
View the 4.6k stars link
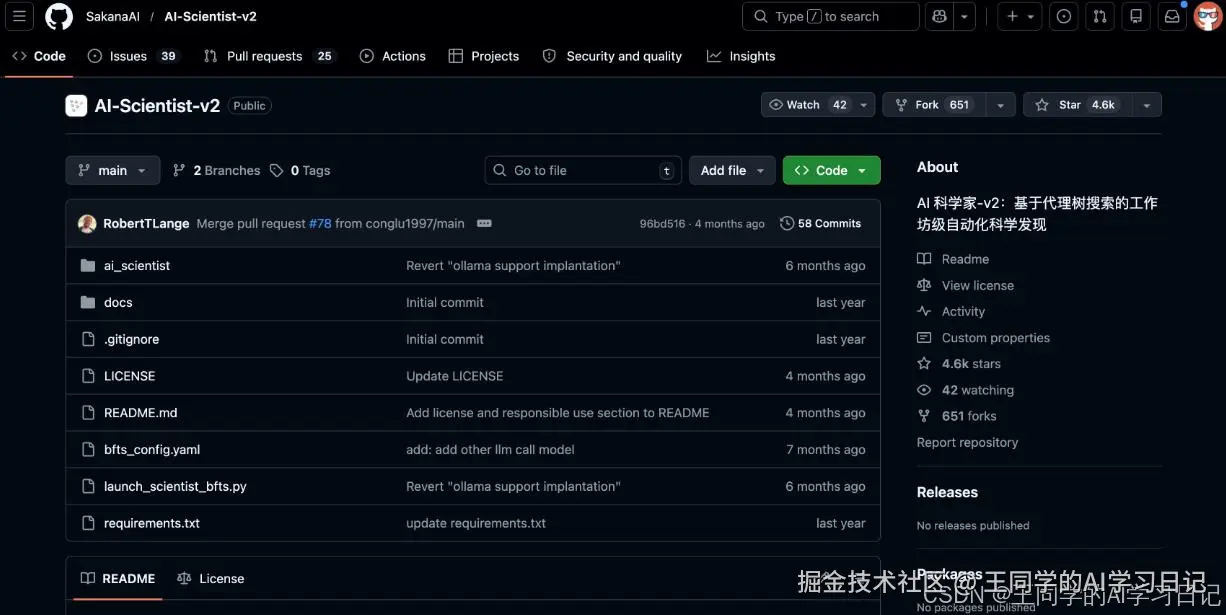(x=959, y=364)
